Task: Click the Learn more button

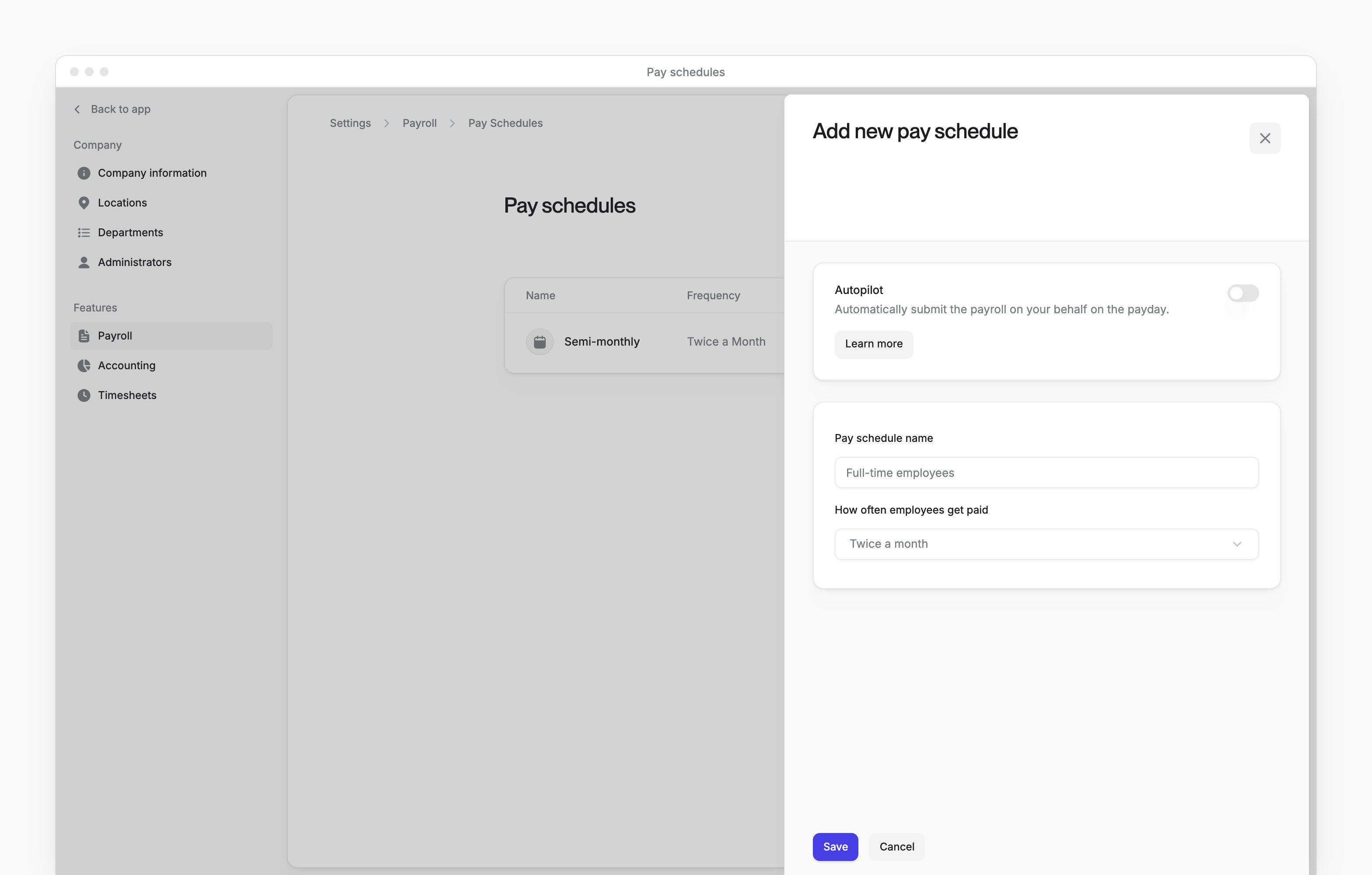Action: pos(873,344)
